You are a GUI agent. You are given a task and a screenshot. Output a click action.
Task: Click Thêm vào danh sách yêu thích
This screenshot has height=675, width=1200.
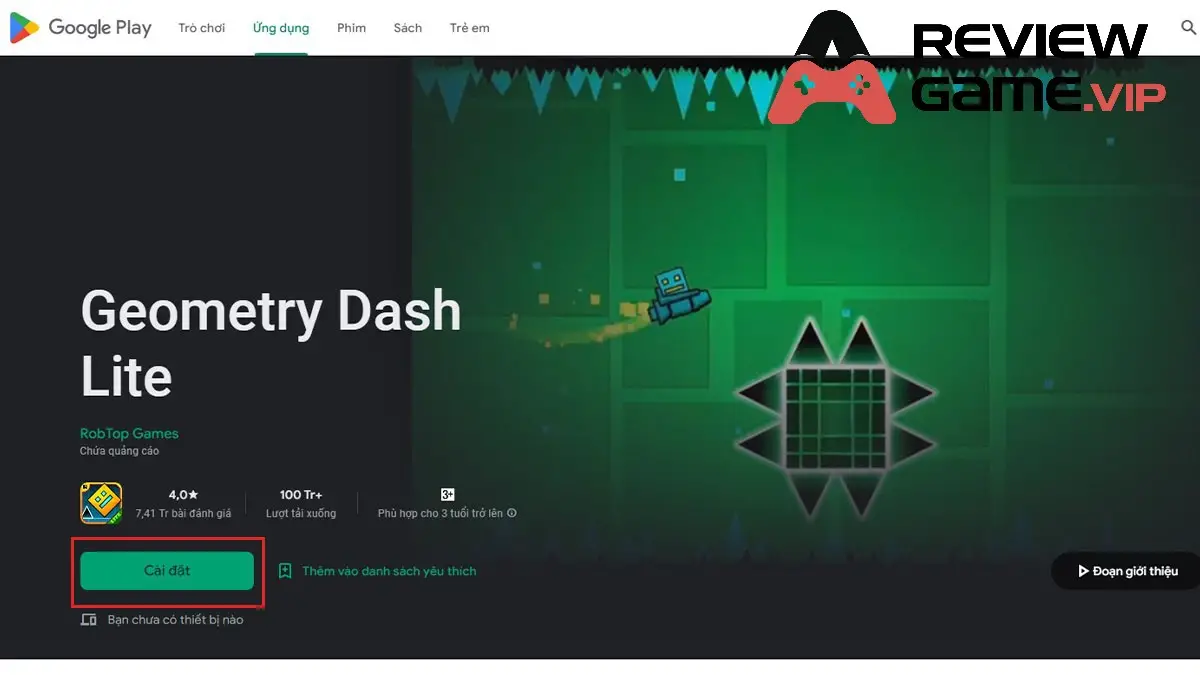tap(389, 571)
